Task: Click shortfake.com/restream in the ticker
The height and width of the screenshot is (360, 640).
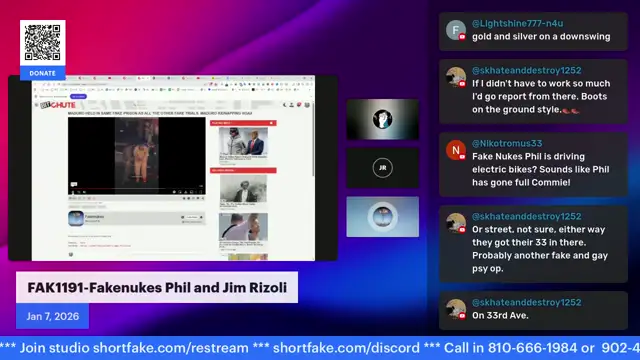Action: (171, 348)
